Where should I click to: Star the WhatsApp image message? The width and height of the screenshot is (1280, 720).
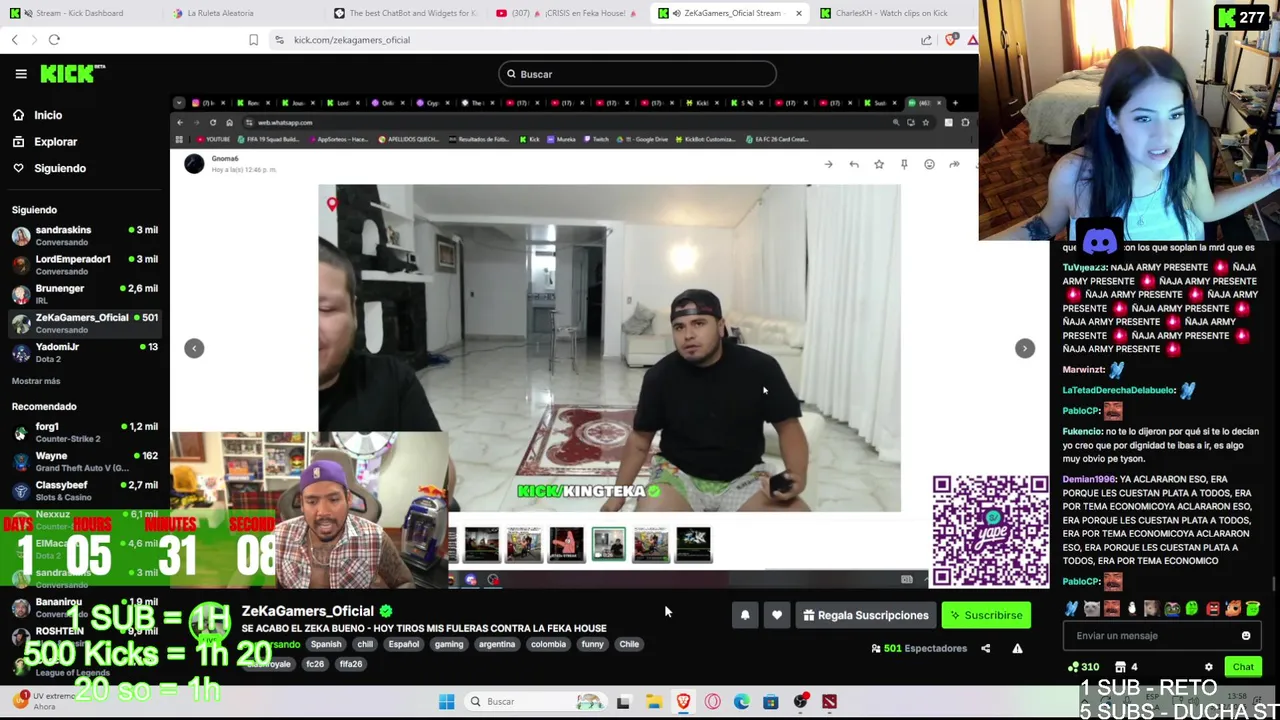click(x=879, y=164)
